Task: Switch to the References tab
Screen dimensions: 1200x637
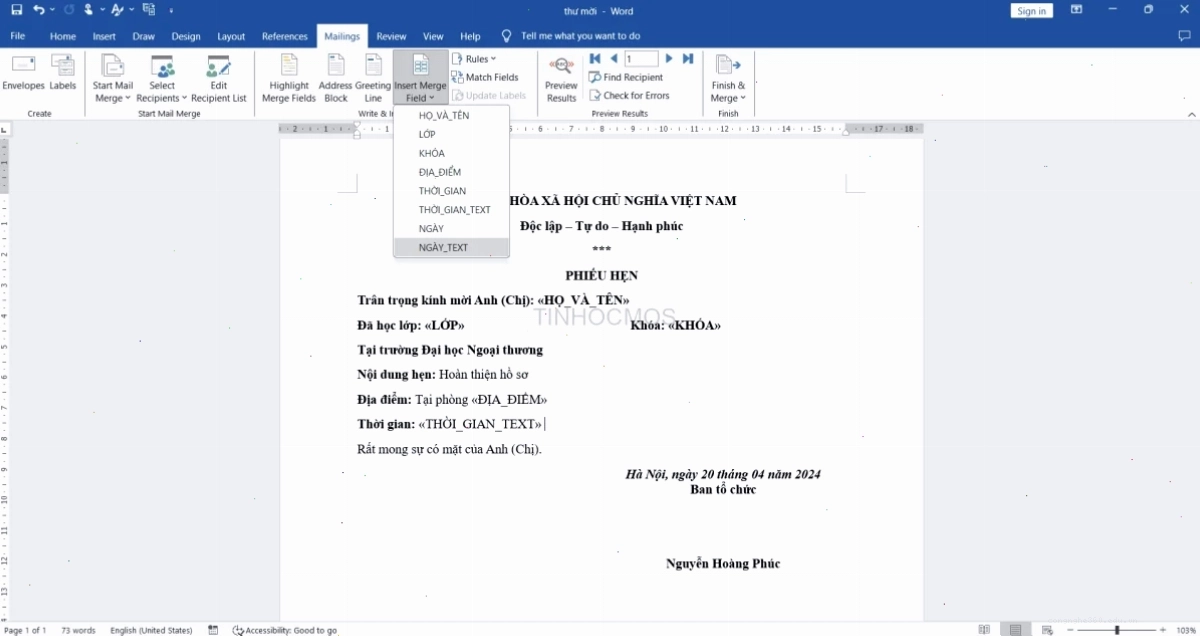Action: tap(285, 36)
